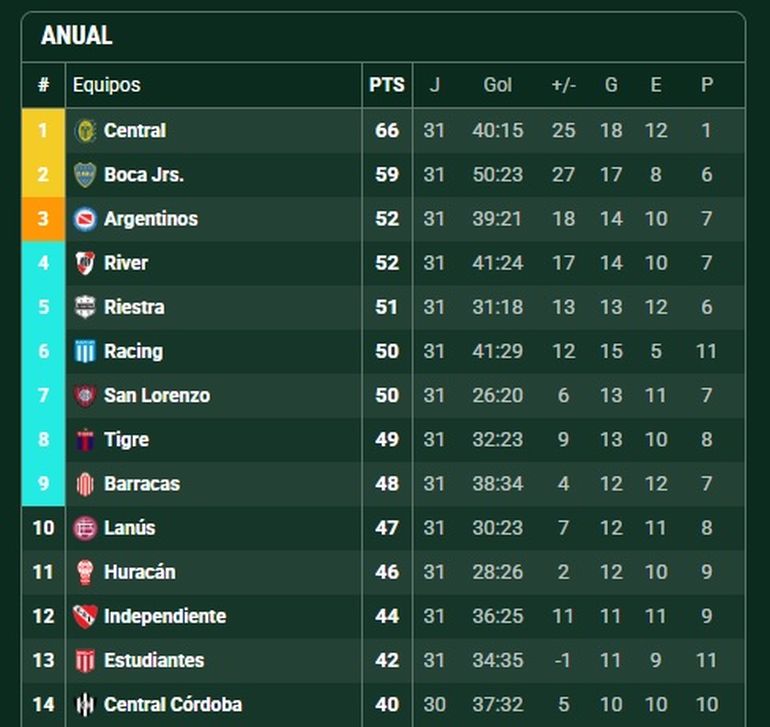Click the San Lorenzo crest icon
This screenshot has height=727, width=770.
[85, 395]
